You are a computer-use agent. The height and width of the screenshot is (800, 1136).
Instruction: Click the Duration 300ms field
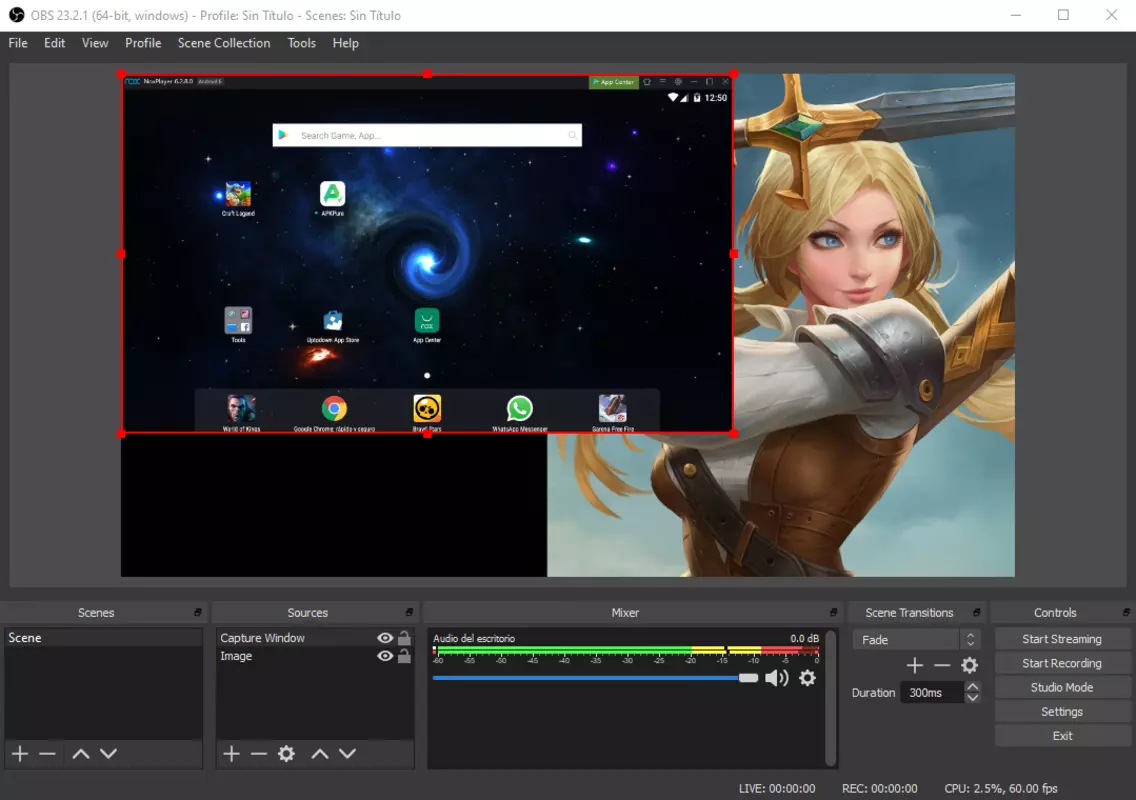[x=933, y=693]
